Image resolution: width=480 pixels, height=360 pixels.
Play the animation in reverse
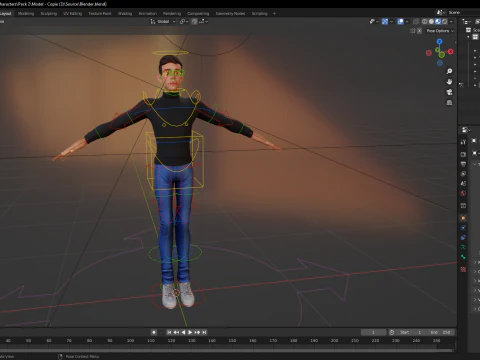(x=183, y=332)
